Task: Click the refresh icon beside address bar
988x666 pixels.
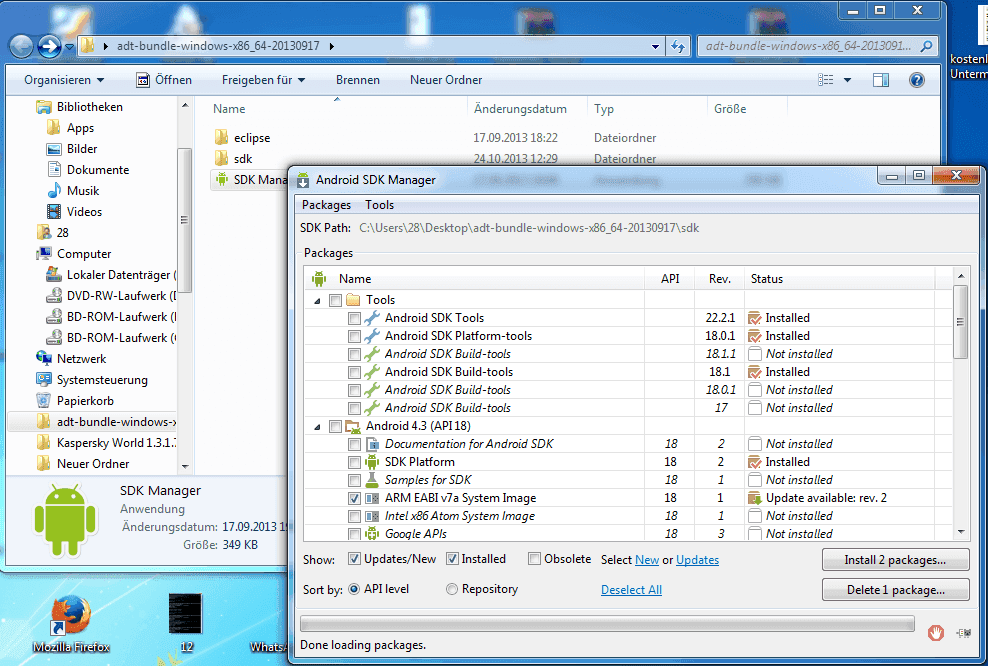Action: point(678,46)
